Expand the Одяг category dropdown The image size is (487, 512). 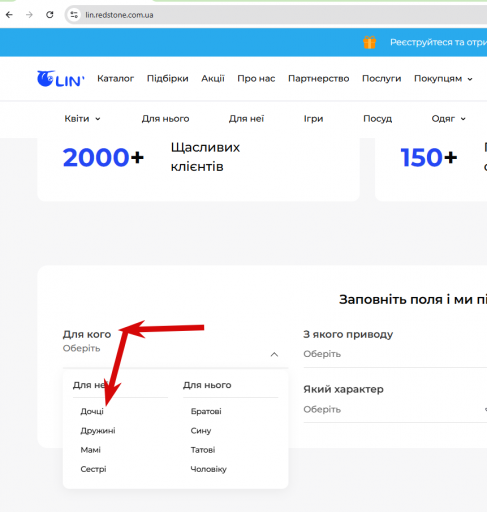click(x=448, y=119)
